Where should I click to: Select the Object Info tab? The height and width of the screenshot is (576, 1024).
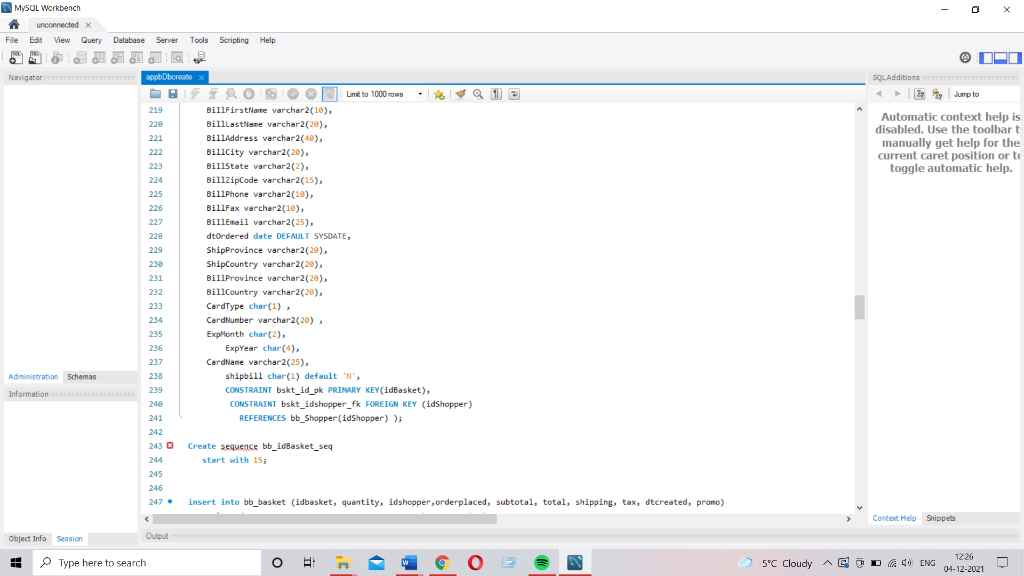click(27, 539)
